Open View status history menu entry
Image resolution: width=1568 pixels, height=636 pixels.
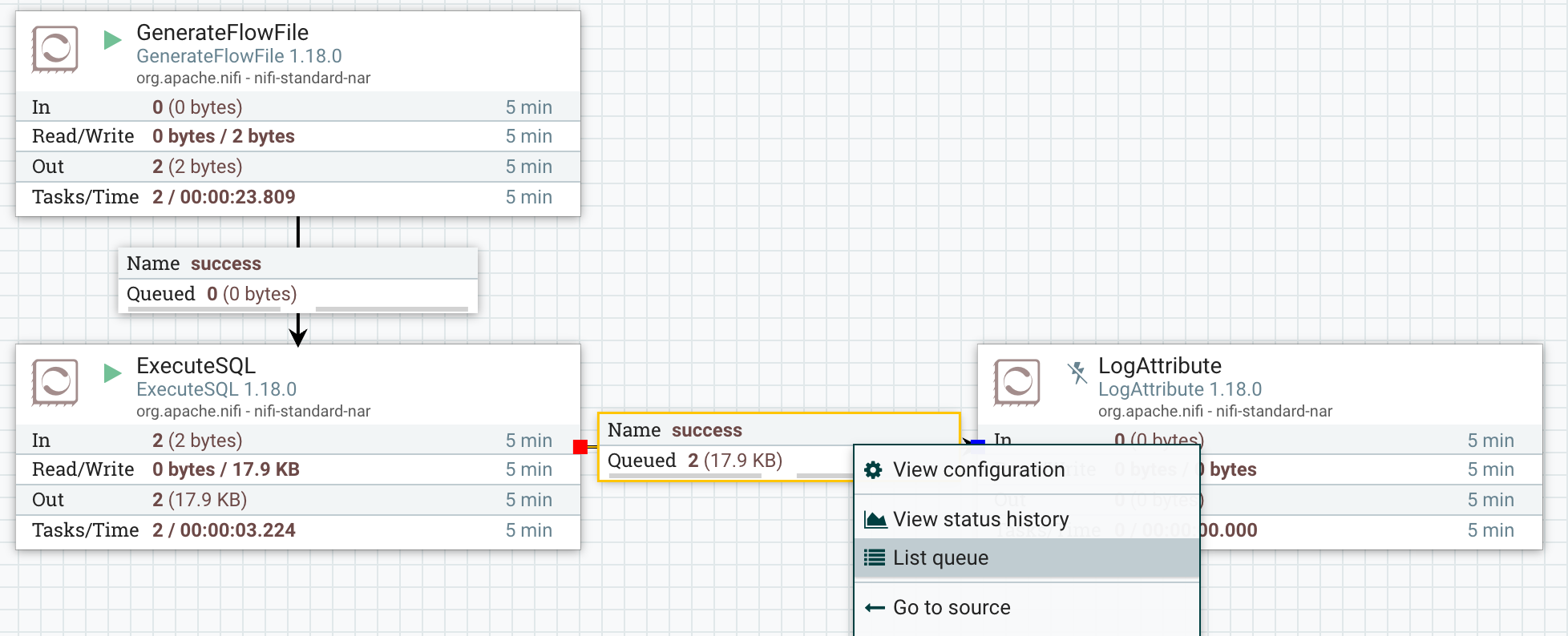980,520
